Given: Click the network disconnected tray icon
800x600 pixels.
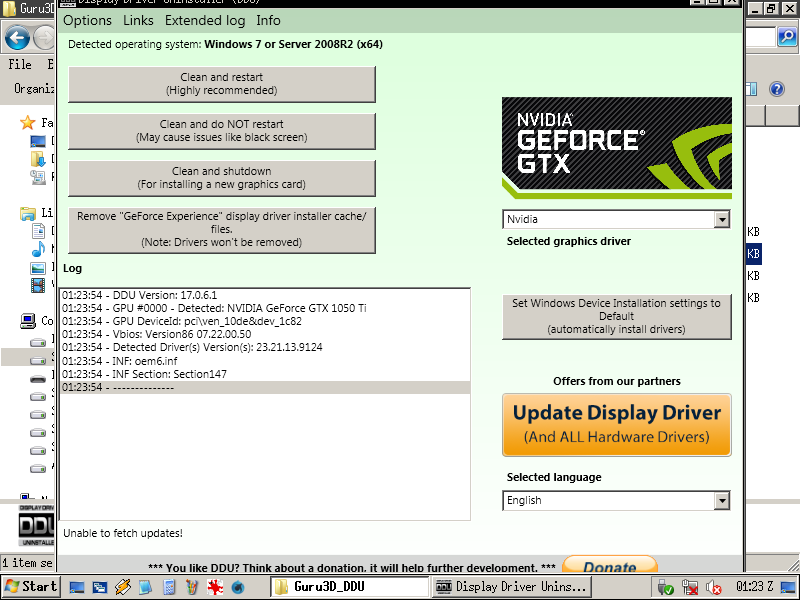Looking at the screenshot, I should tap(690, 587).
